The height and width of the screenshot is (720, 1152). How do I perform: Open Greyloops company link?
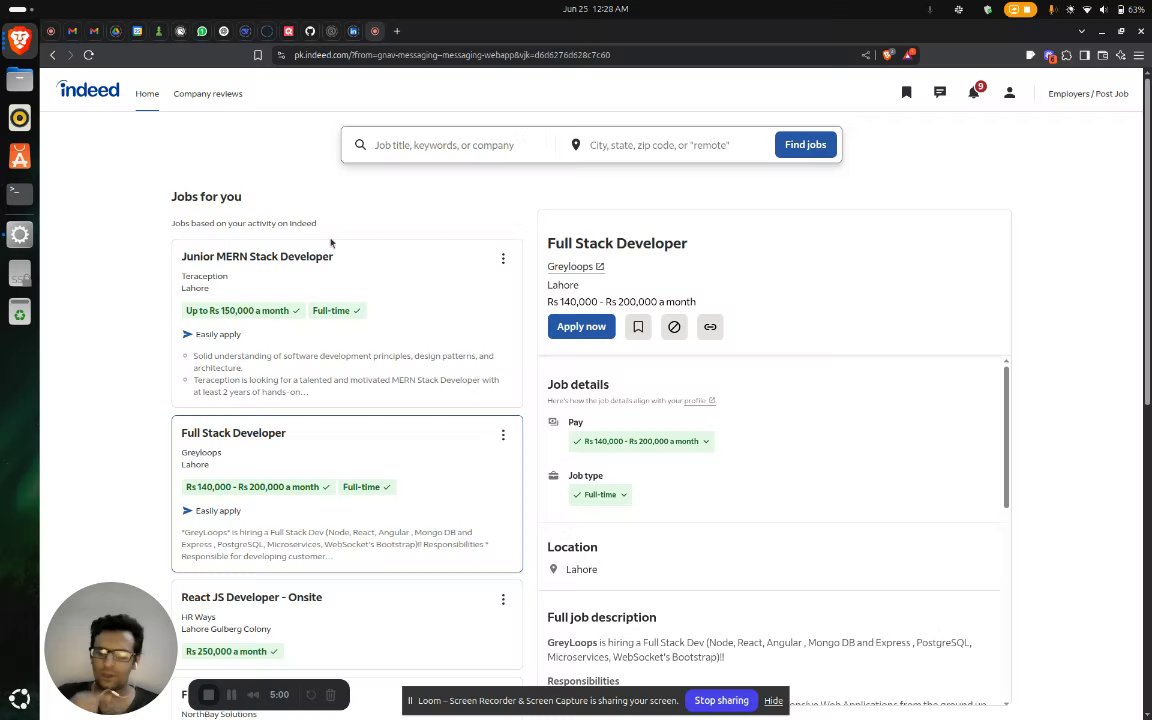(575, 267)
